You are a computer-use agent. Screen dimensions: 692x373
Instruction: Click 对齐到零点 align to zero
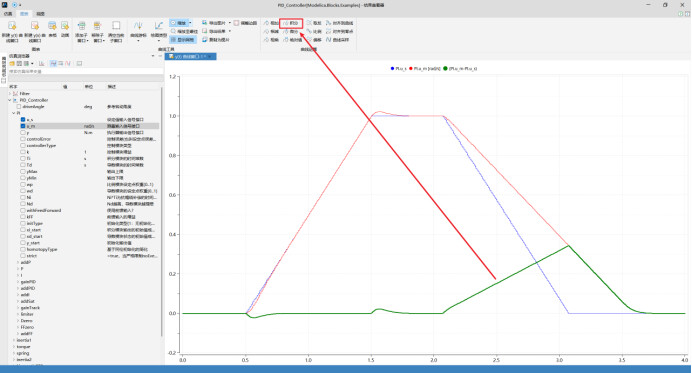339,31
